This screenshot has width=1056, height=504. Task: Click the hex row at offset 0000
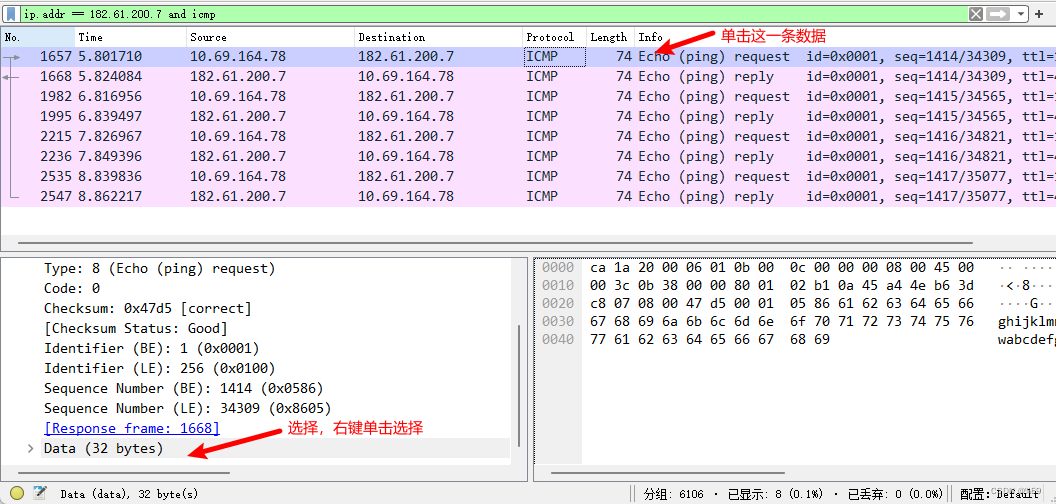coord(782,267)
